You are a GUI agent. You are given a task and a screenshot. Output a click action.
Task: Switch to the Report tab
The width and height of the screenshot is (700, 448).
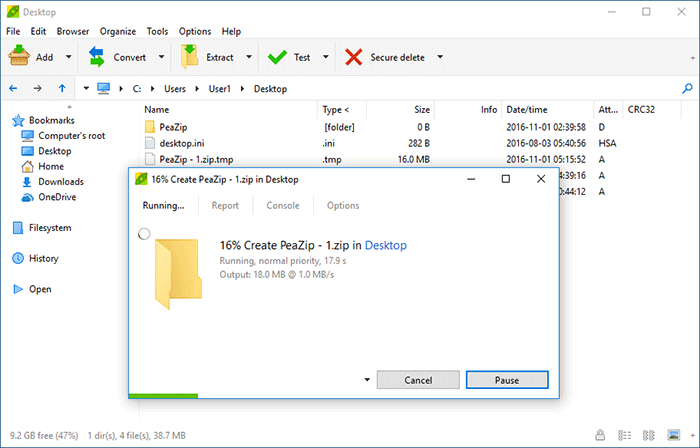tap(225, 206)
